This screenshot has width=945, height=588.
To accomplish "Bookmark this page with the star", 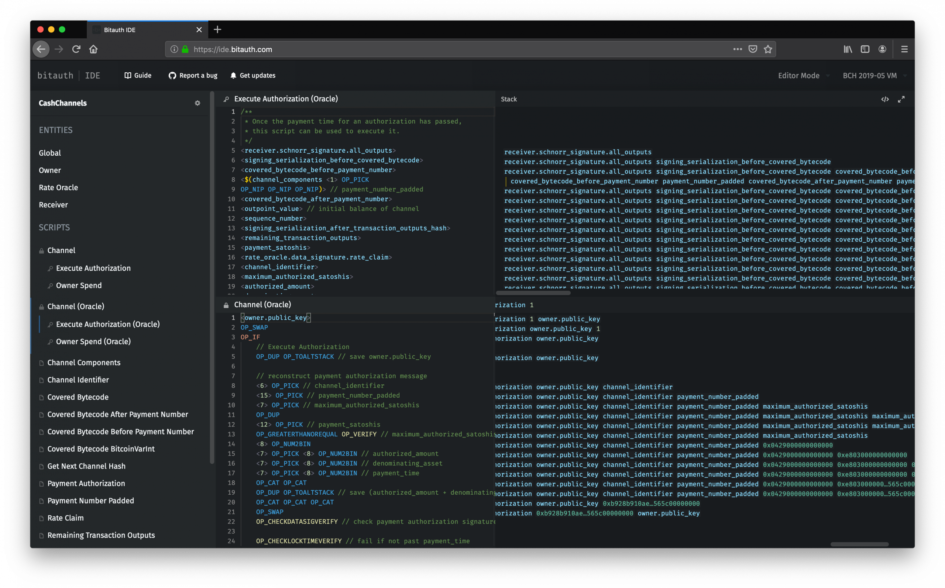I will coord(768,49).
